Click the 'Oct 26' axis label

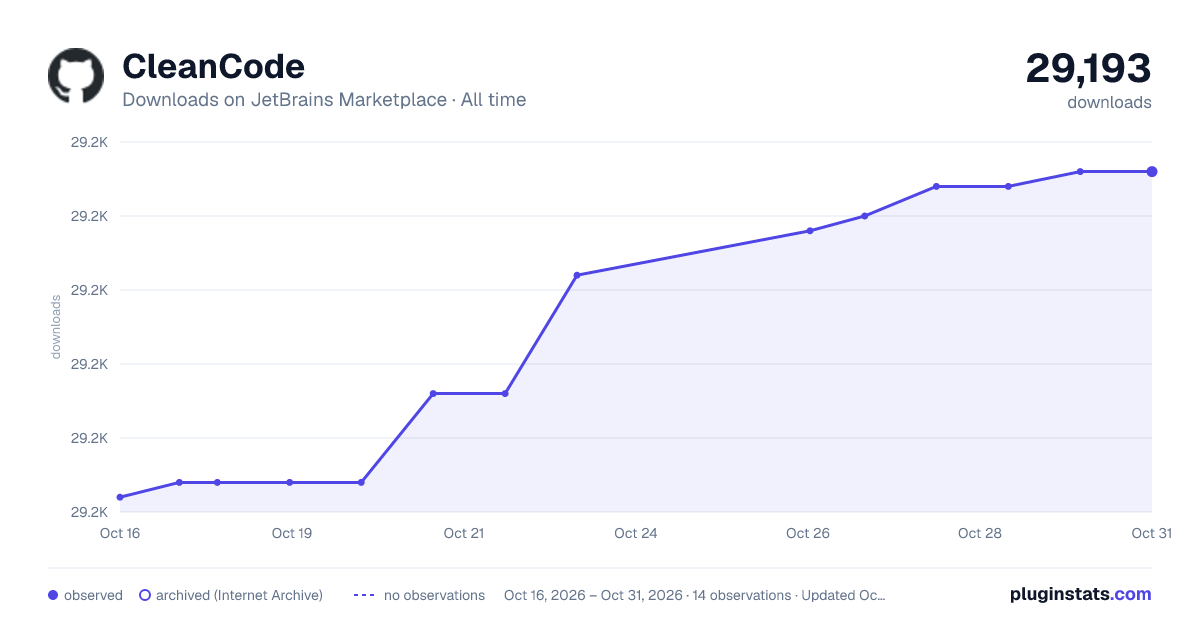(808, 533)
